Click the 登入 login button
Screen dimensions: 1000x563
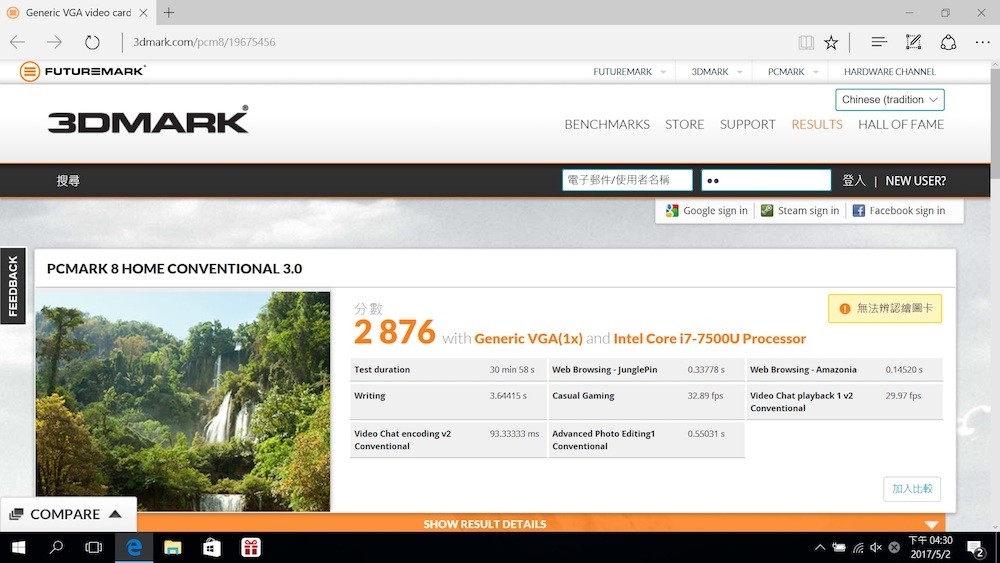click(x=854, y=181)
